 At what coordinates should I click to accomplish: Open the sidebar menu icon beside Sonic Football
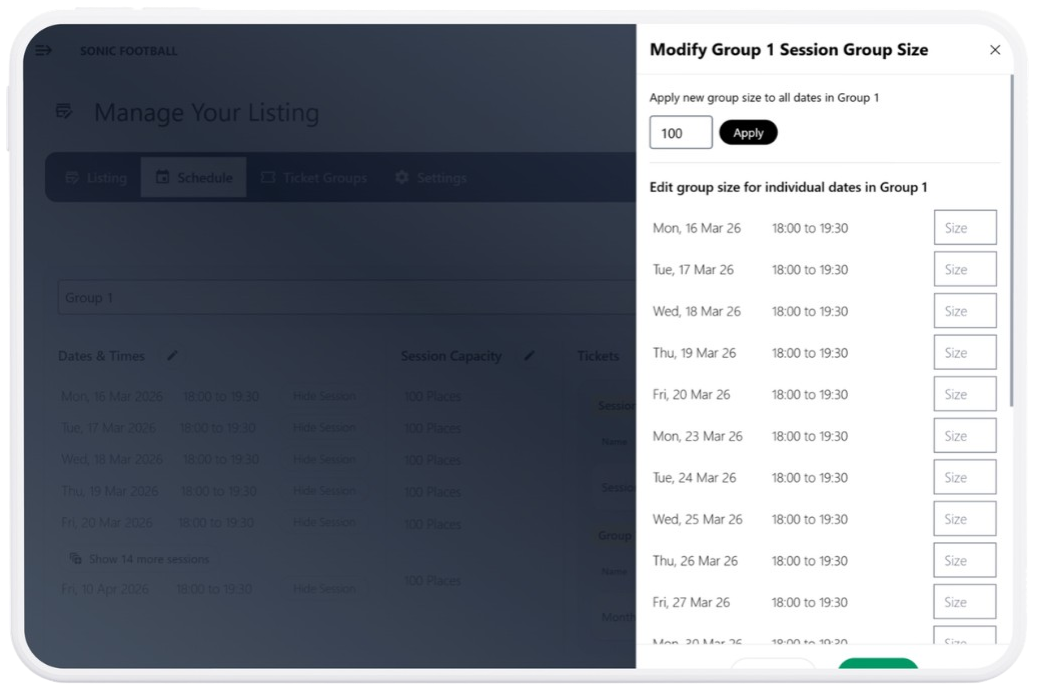[x=44, y=50]
